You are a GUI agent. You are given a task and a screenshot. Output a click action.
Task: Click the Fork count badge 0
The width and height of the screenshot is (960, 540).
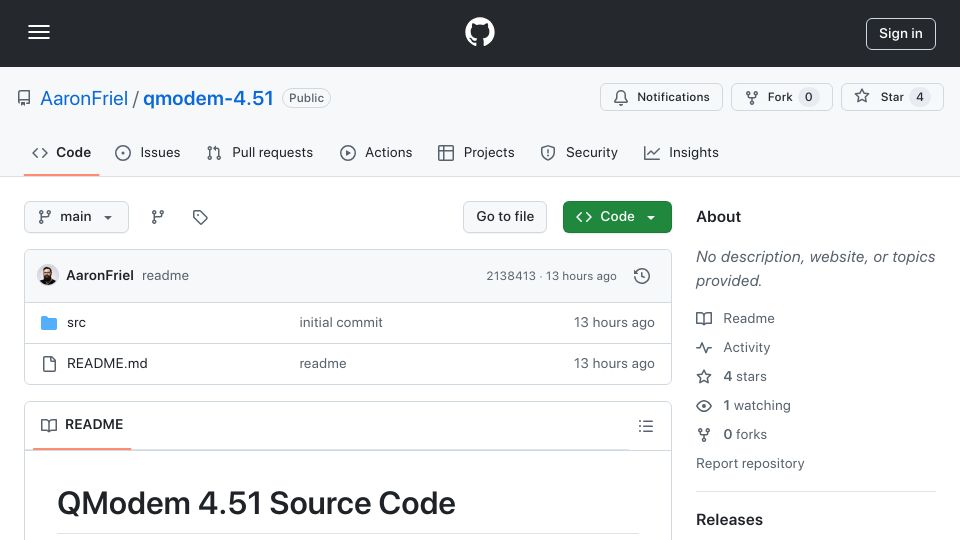click(808, 97)
